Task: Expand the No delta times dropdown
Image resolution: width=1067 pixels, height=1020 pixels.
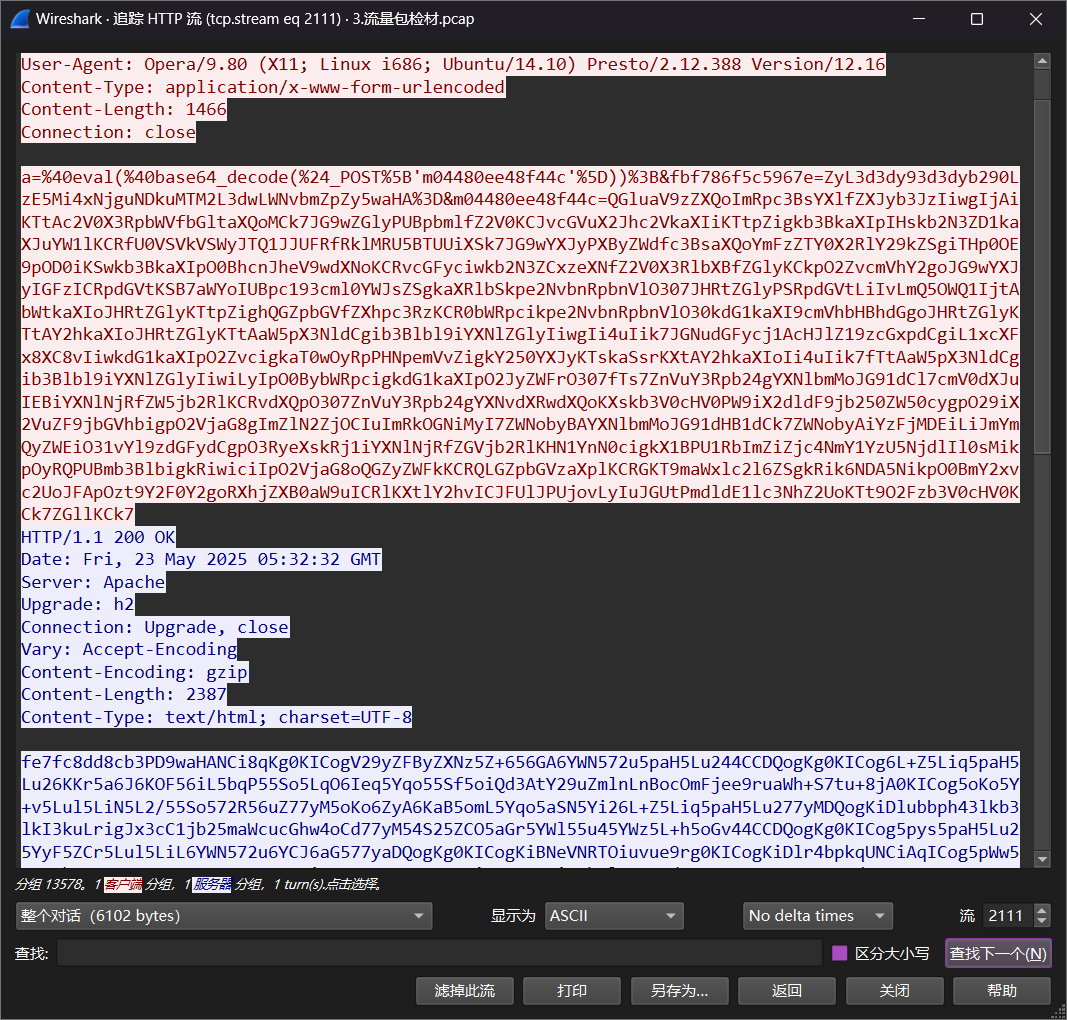Action: pos(817,916)
